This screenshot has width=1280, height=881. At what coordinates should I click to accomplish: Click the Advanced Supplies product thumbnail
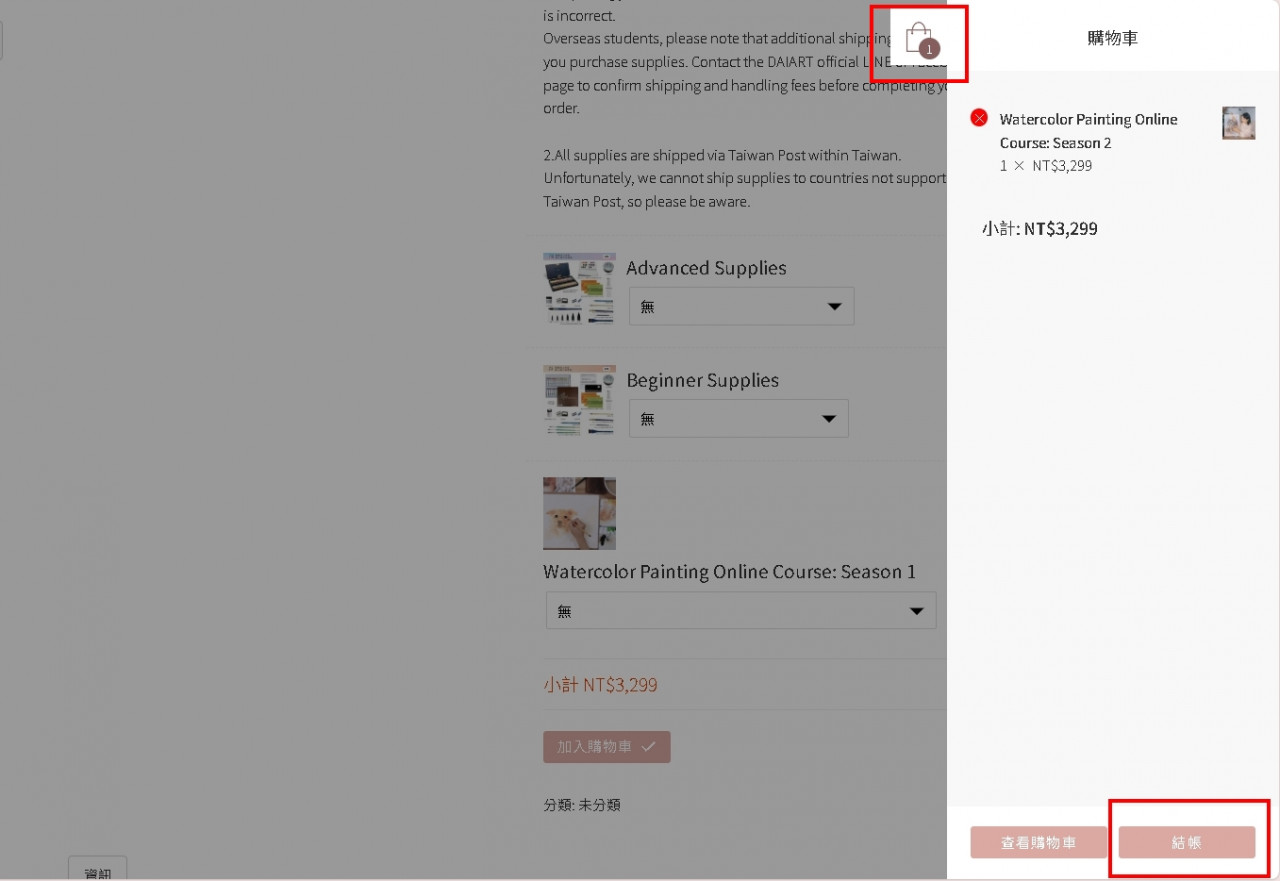[579, 288]
